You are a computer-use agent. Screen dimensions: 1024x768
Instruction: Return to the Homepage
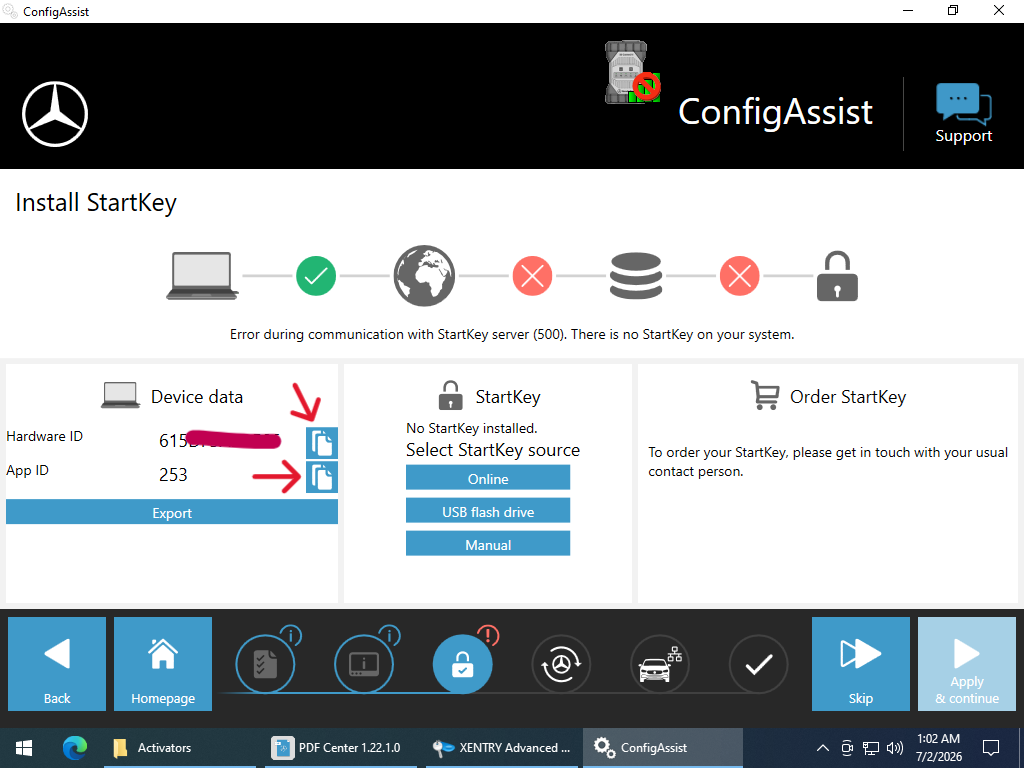pos(163,664)
